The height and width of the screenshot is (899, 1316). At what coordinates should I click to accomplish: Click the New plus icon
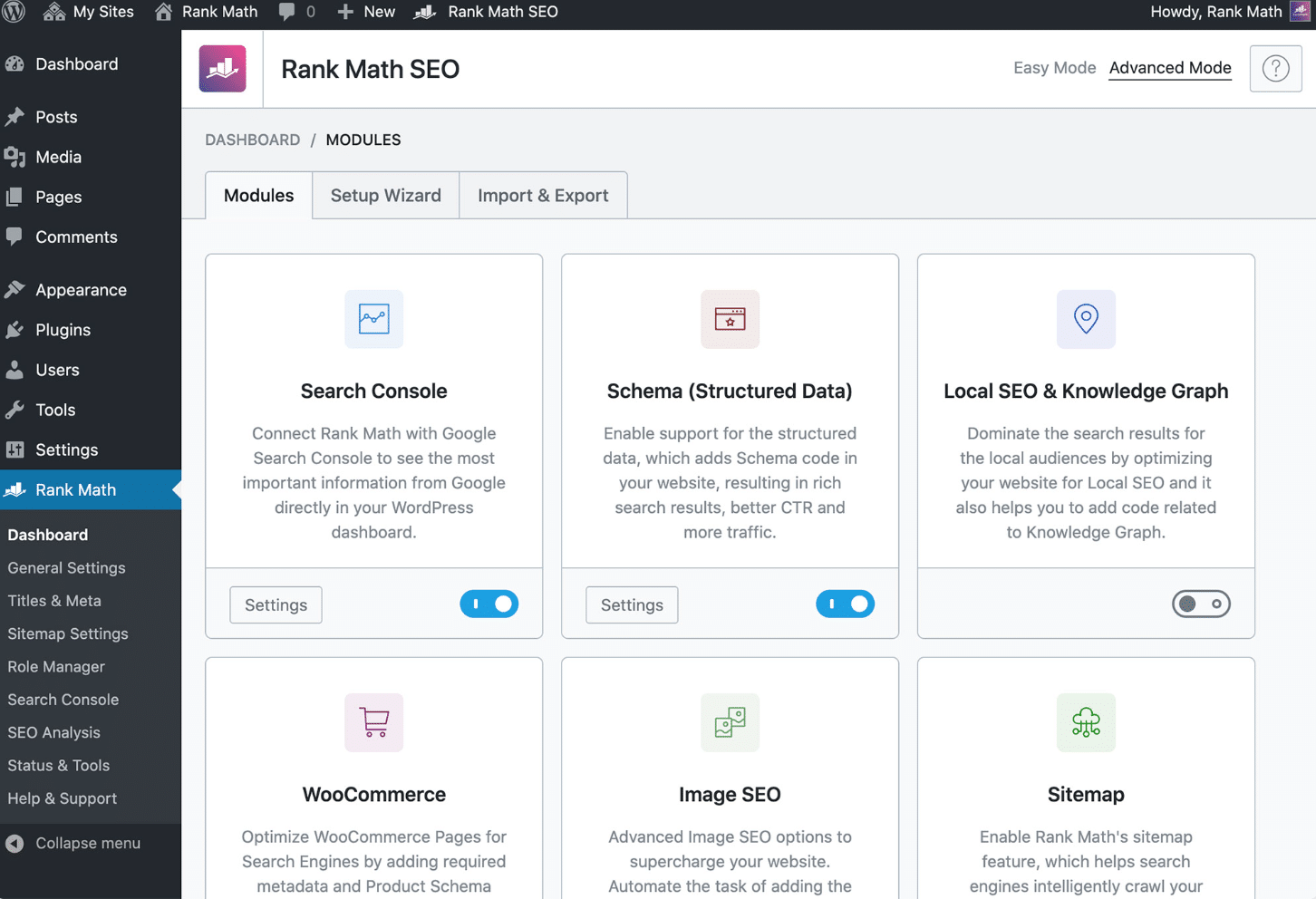(345, 12)
